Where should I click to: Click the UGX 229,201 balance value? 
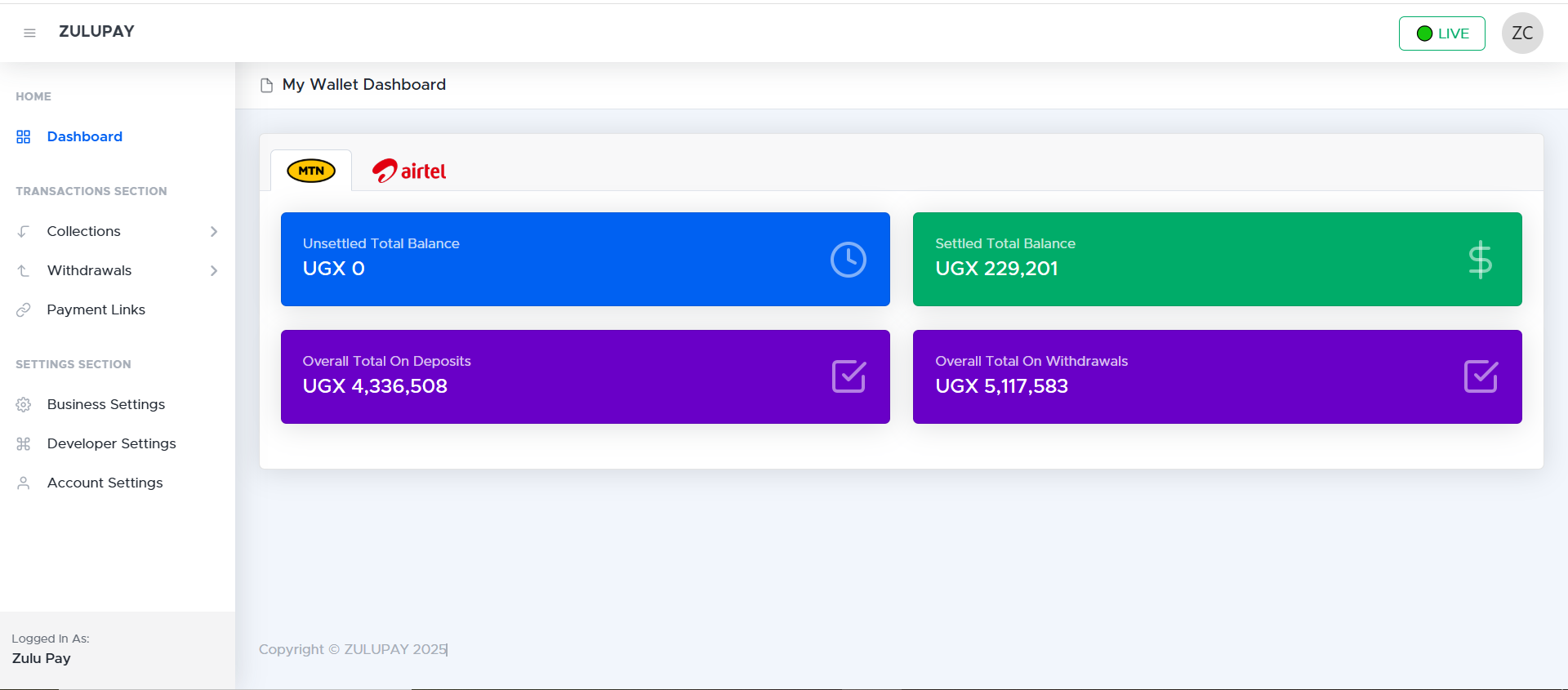pyautogui.click(x=996, y=269)
